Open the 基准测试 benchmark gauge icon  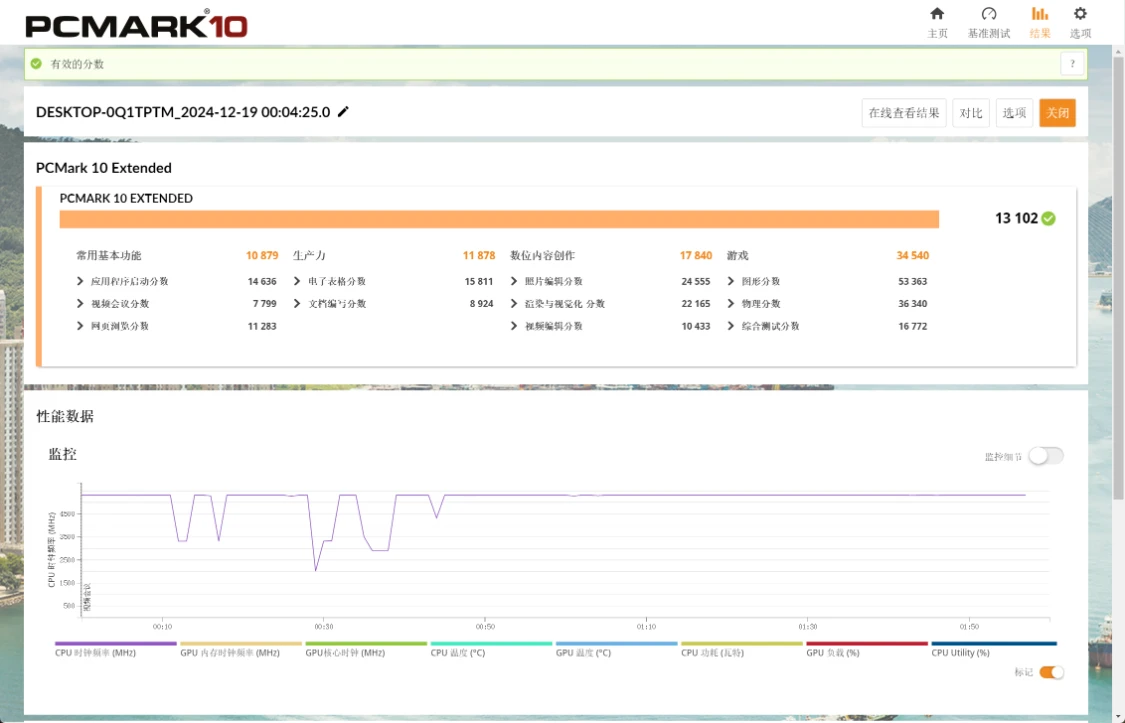(989, 14)
